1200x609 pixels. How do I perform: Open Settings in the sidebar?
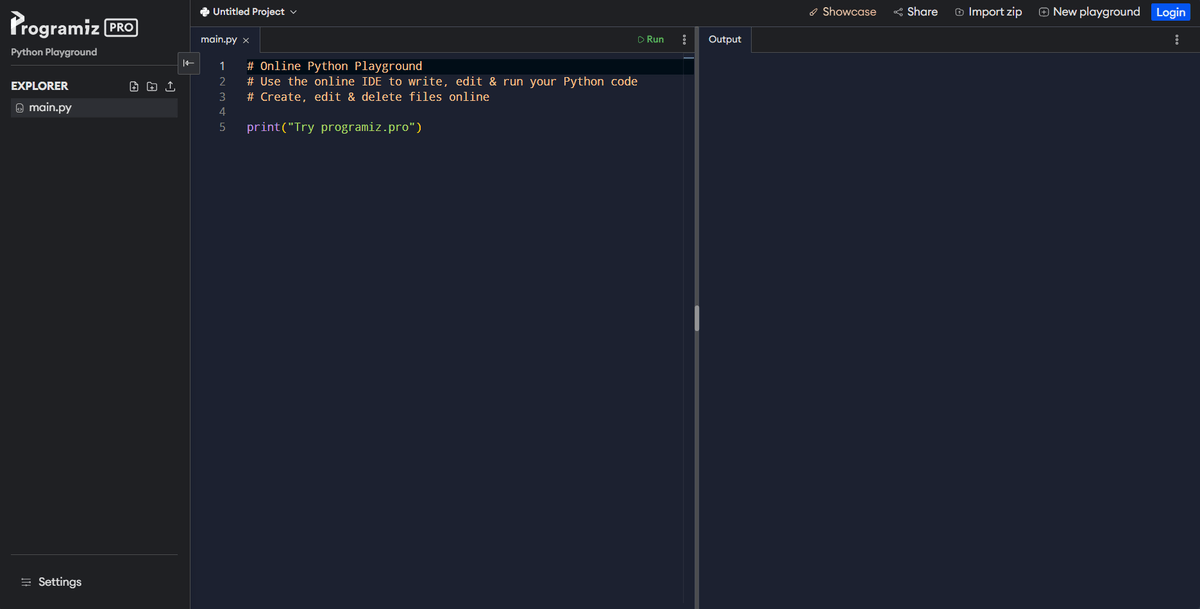coord(59,582)
